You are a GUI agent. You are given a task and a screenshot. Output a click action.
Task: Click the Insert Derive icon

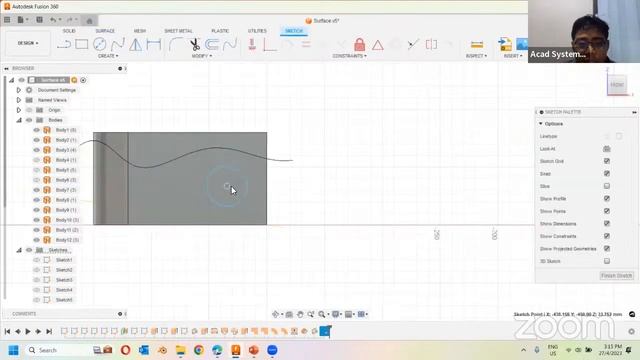point(505,44)
